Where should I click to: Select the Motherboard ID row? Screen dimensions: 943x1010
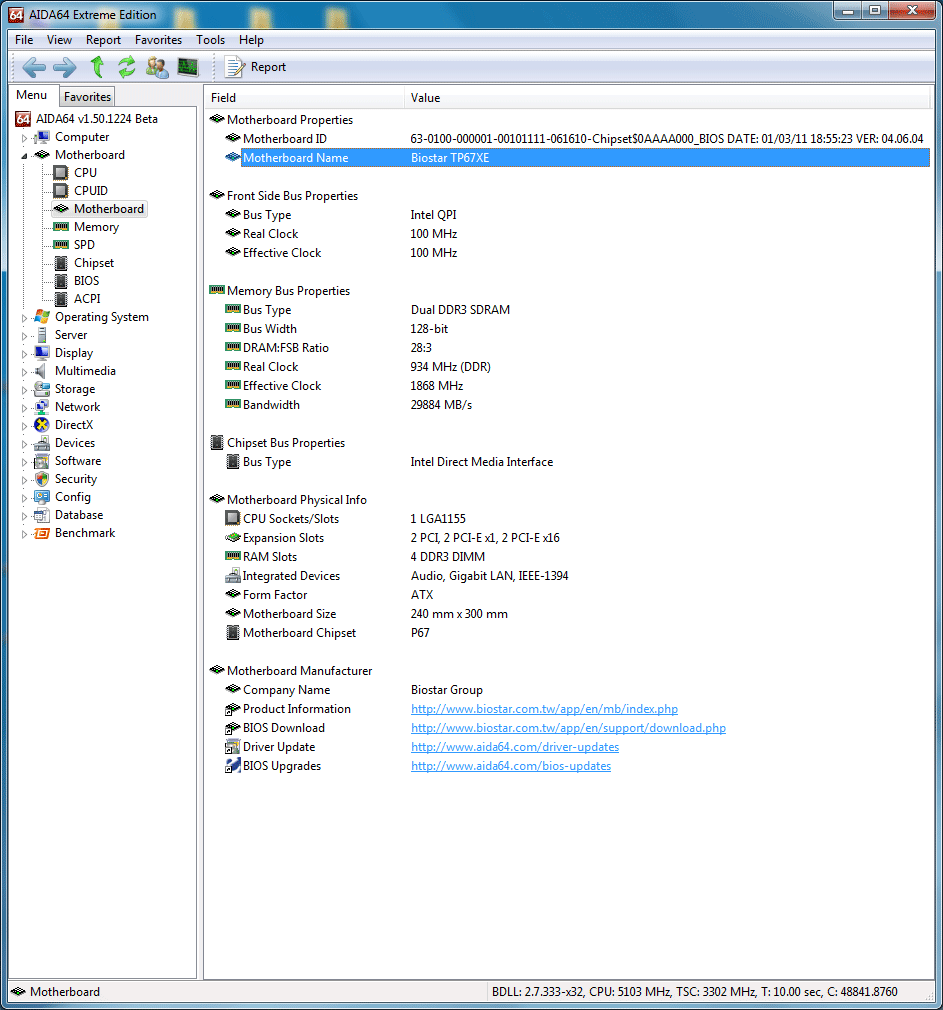point(576,138)
